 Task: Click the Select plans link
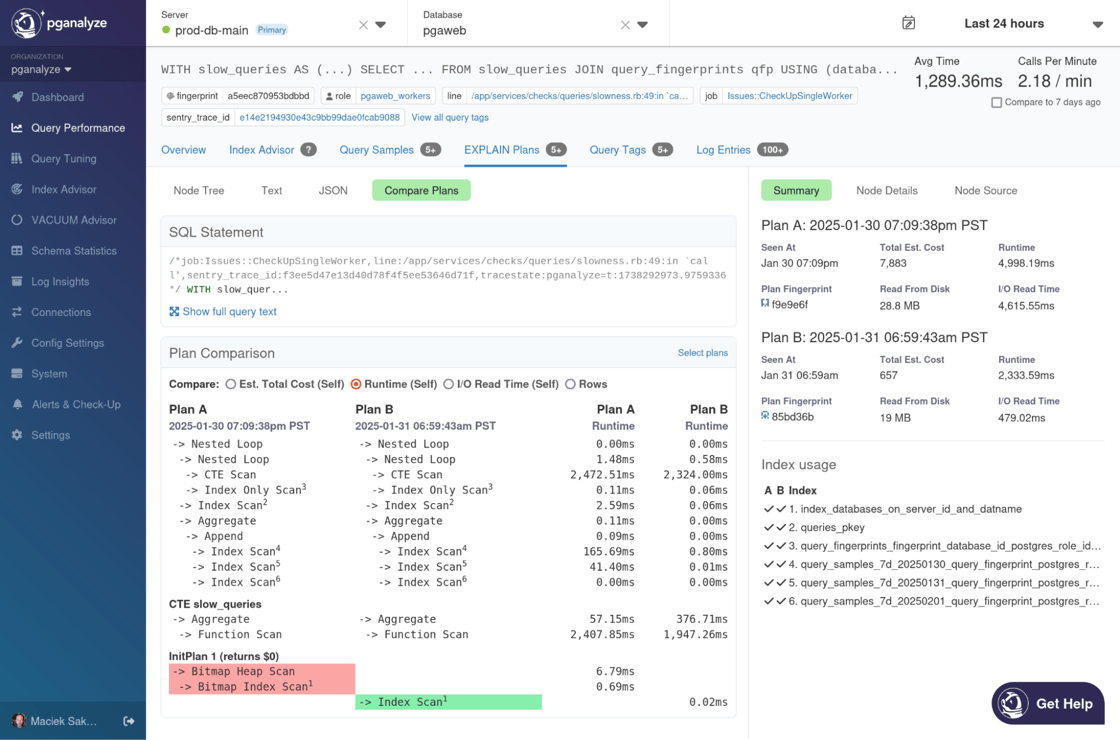click(702, 353)
